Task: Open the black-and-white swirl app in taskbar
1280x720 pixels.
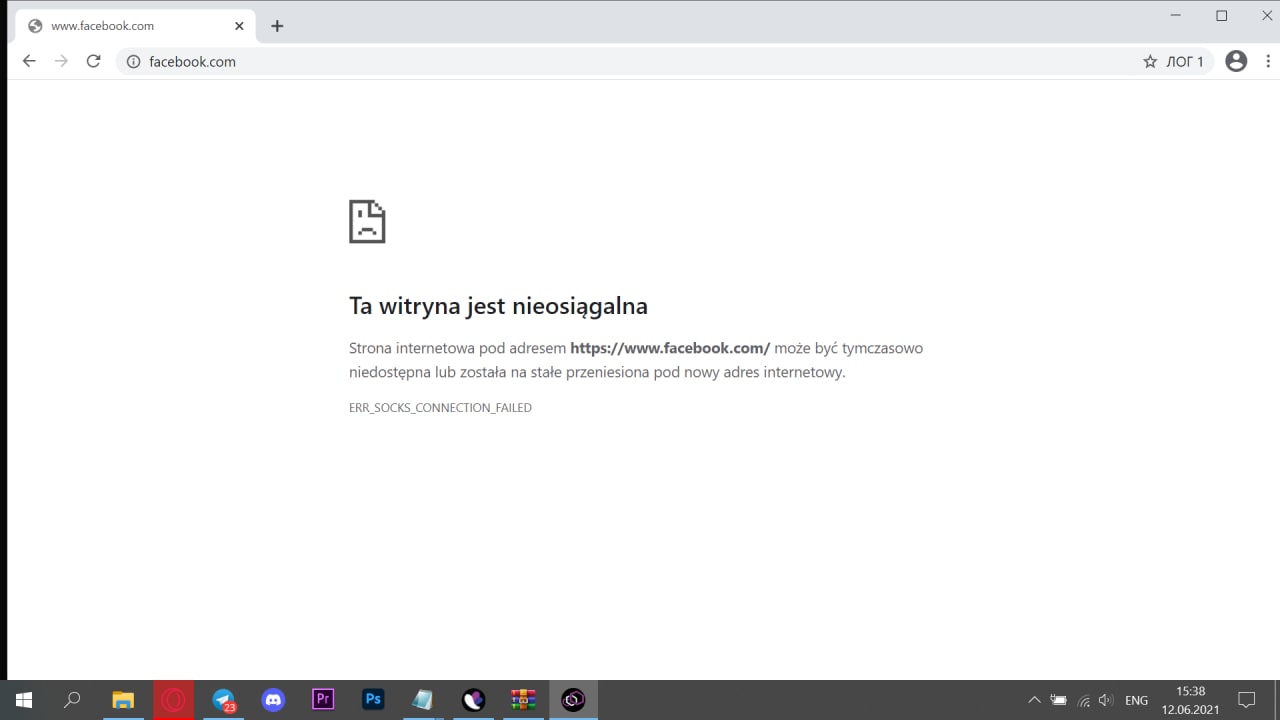Action: tap(473, 700)
